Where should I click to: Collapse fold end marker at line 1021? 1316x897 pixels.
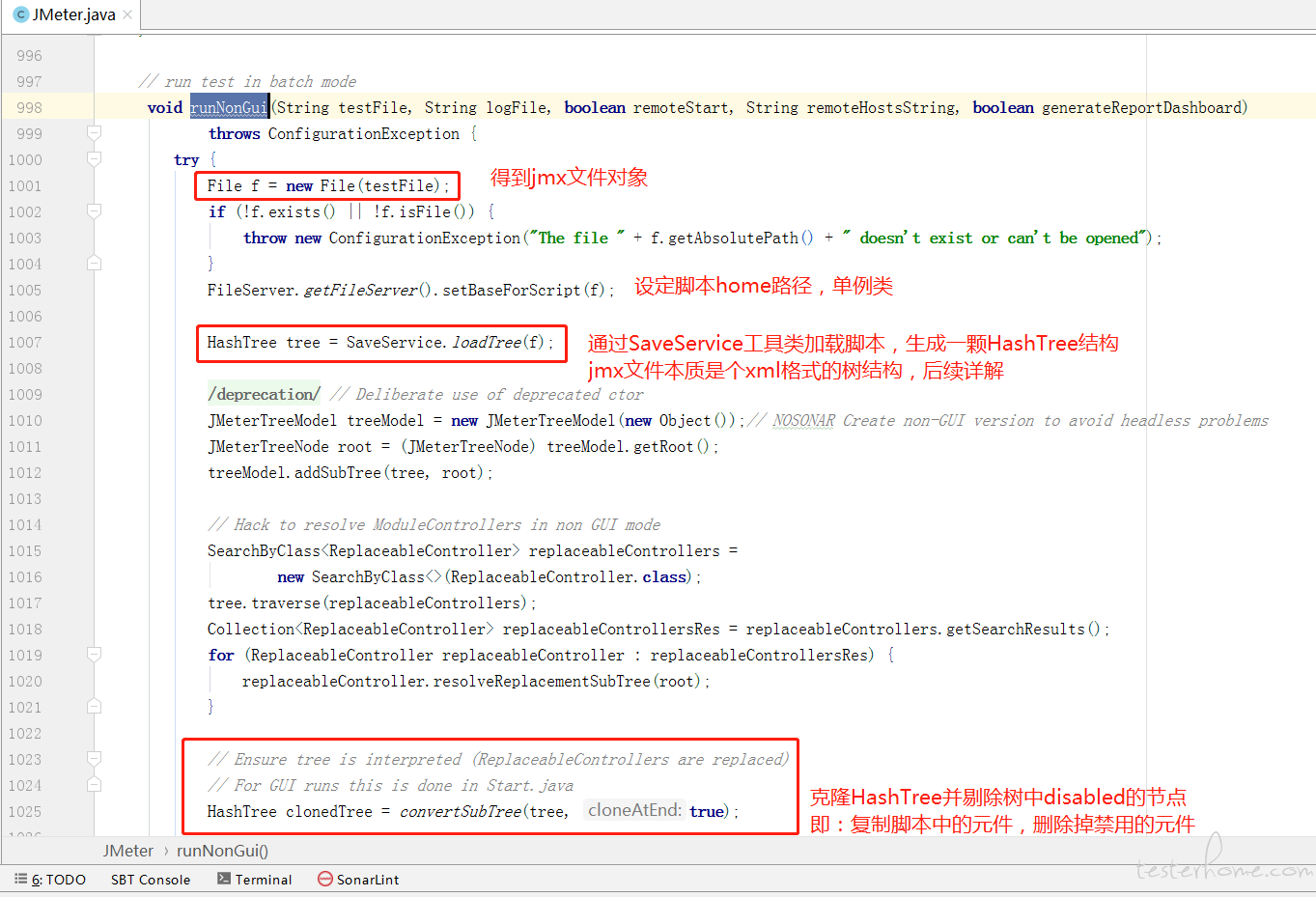pos(94,706)
